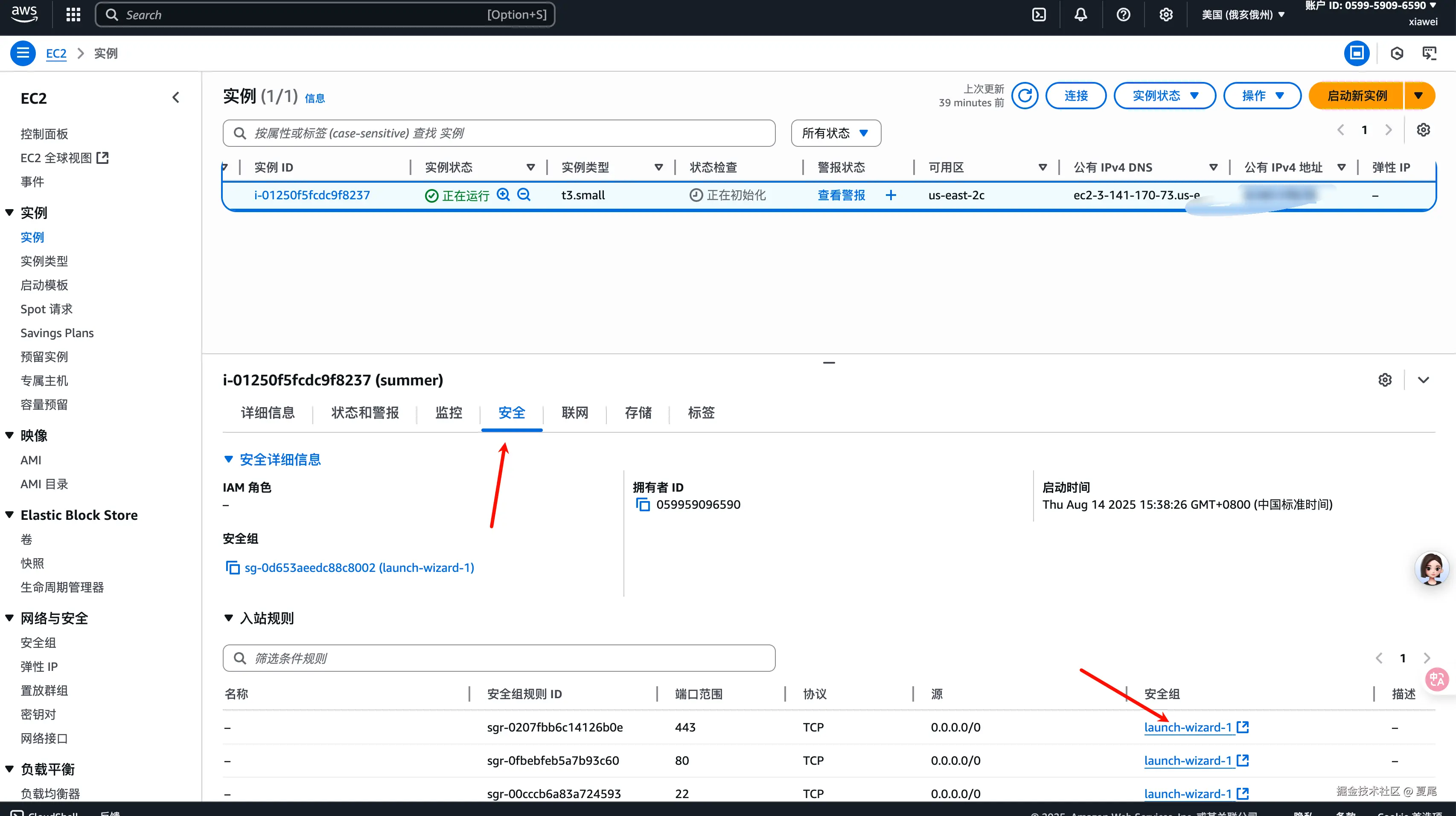Copy the owner ID 059959096590
Screen dimensions: 1456x816
[643, 504]
